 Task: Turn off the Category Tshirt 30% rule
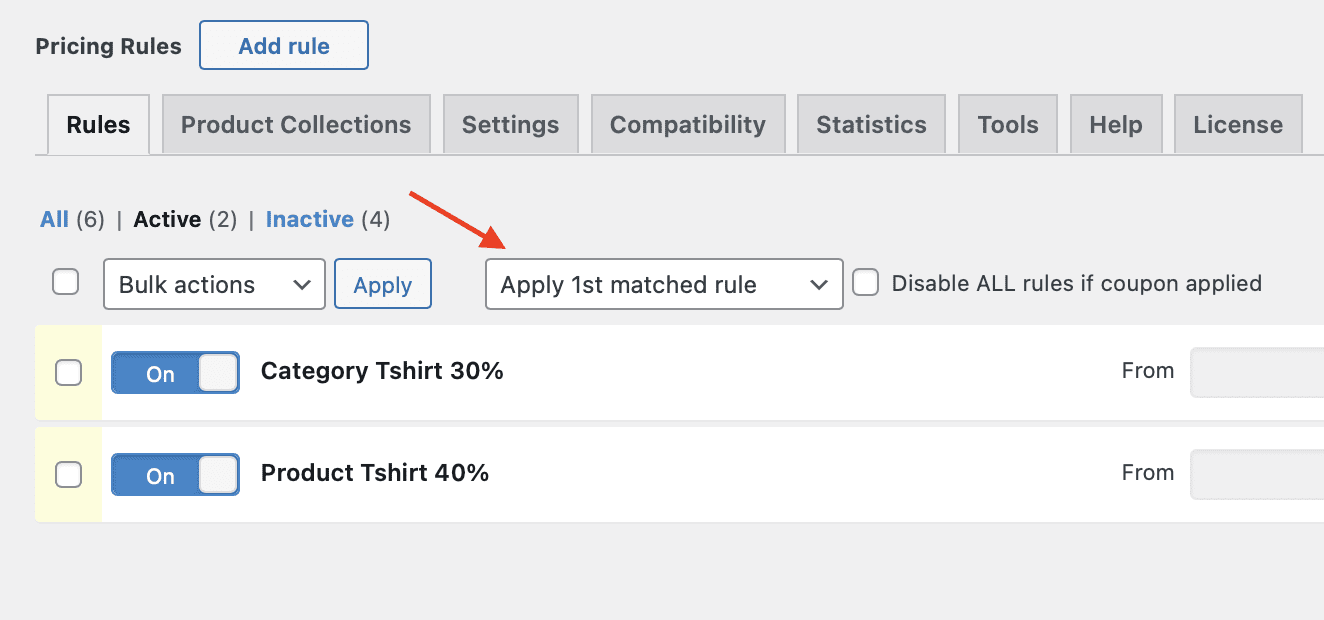(175, 372)
